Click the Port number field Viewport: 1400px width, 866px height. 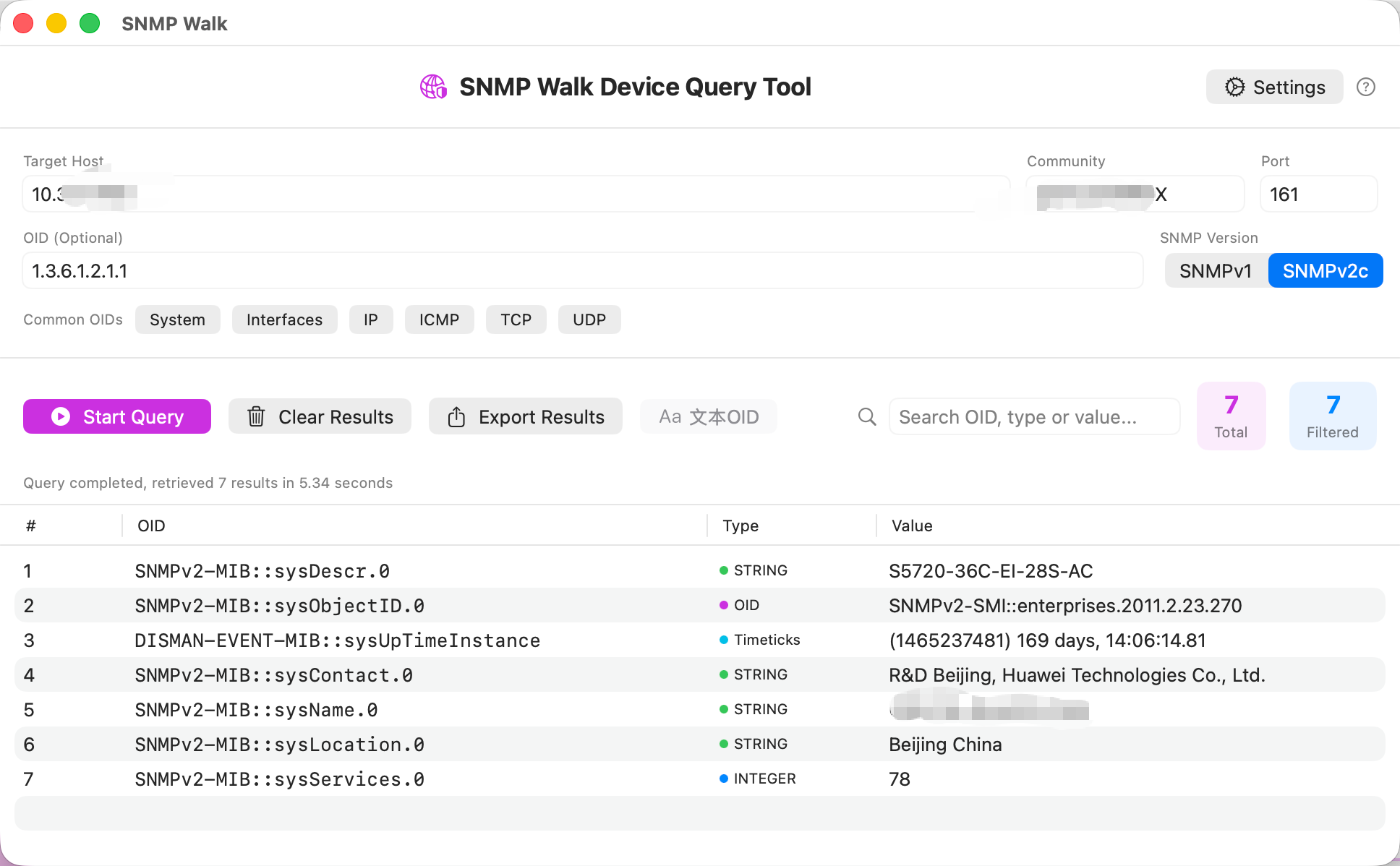point(1318,194)
